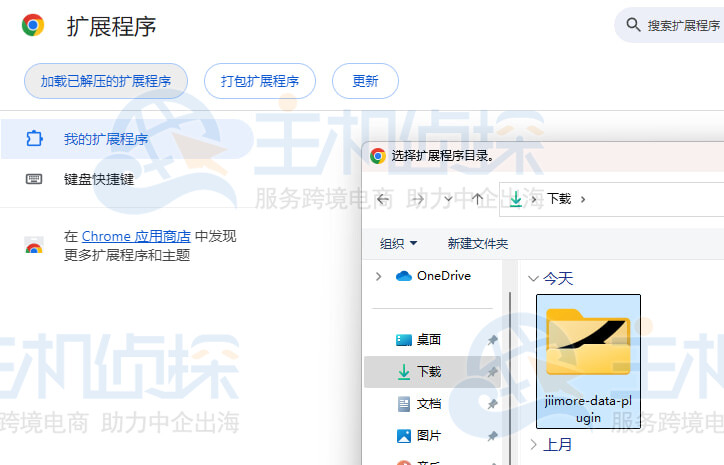Screen dimensions: 724x465
Task: Click the search magnifier icon
Action: (x=633, y=25)
